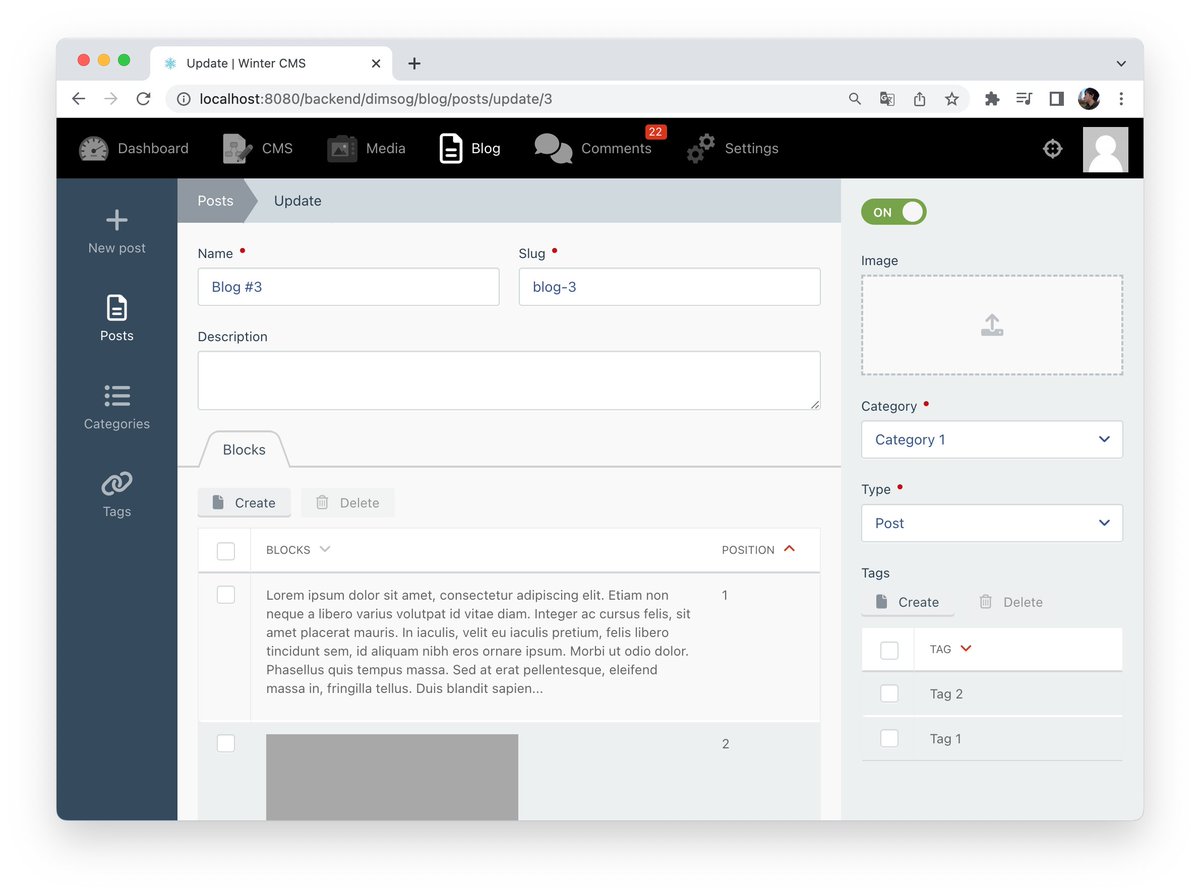This screenshot has height=895, width=1200.
Task: Click the Update breadcrumb label
Action: click(x=298, y=201)
